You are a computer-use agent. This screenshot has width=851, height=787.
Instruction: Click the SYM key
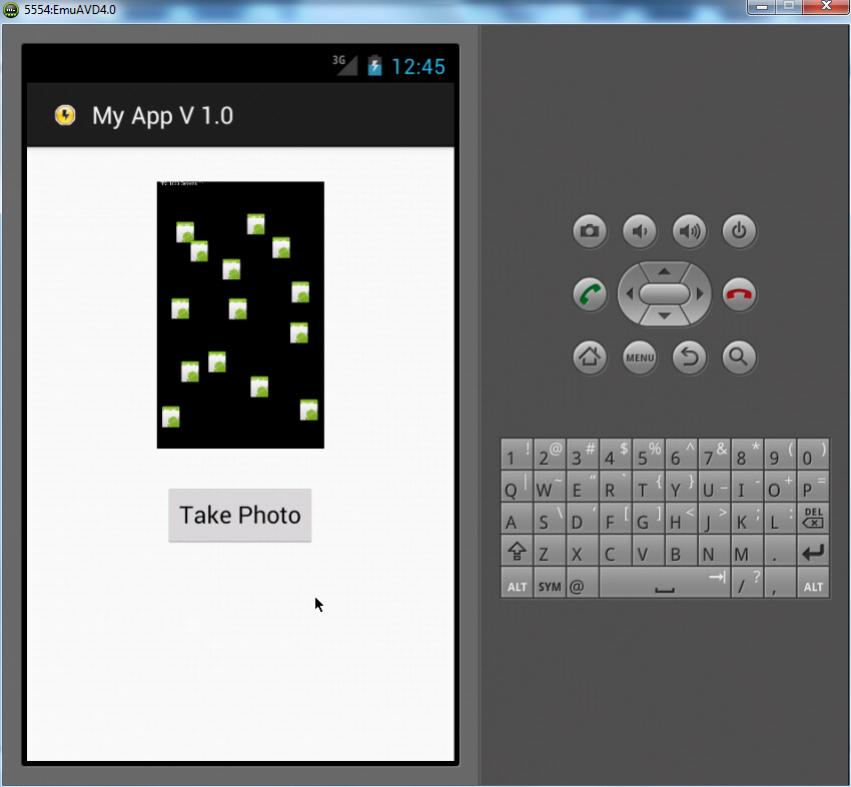(549, 583)
